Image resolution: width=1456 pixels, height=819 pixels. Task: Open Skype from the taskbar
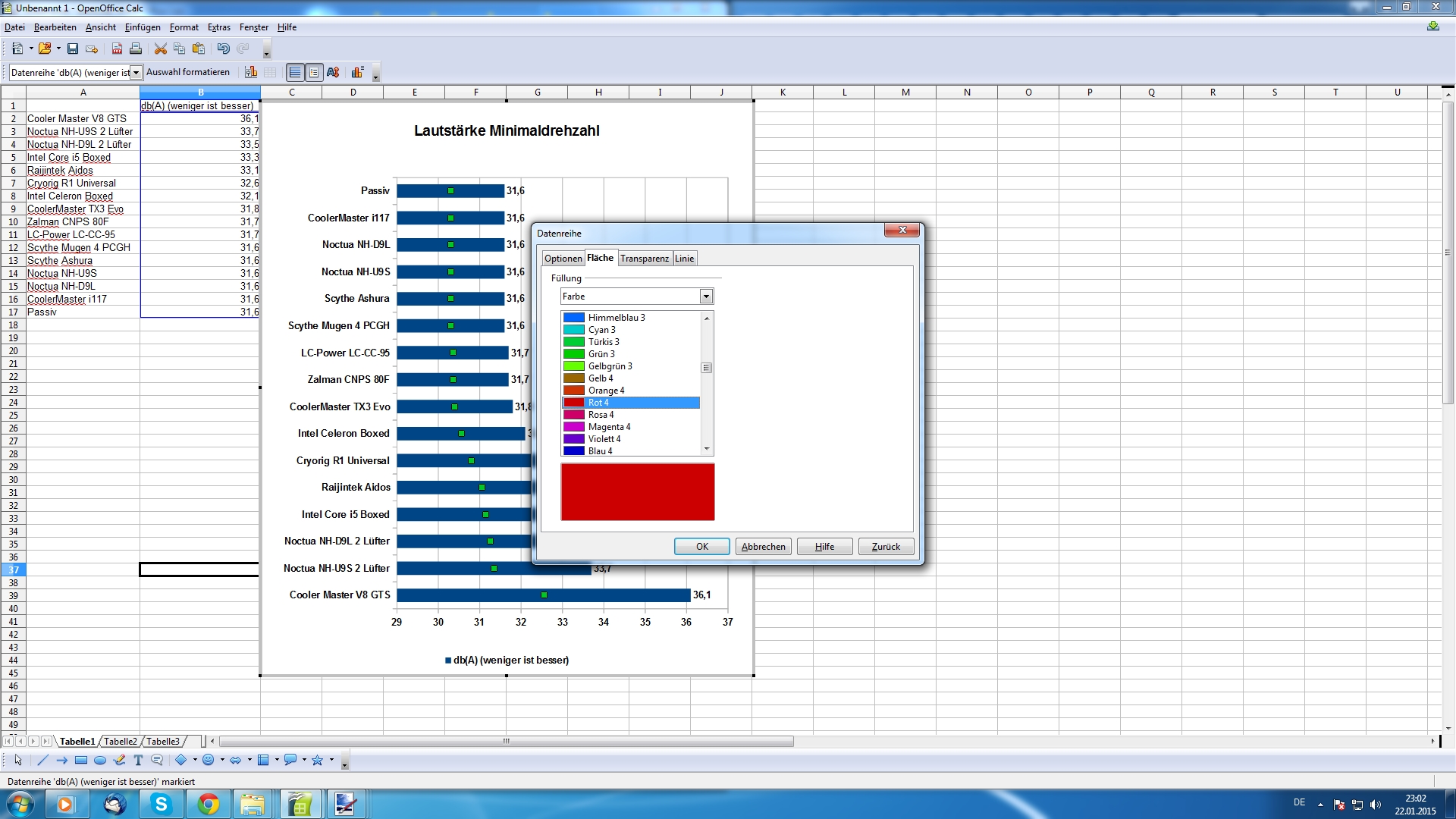click(x=162, y=804)
